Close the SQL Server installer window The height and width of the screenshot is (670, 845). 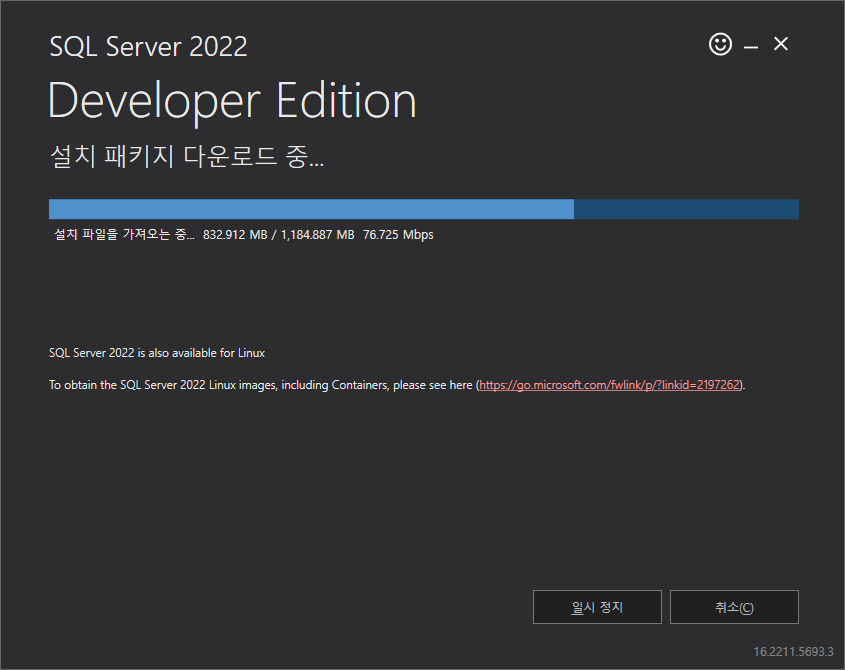pos(780,44)
